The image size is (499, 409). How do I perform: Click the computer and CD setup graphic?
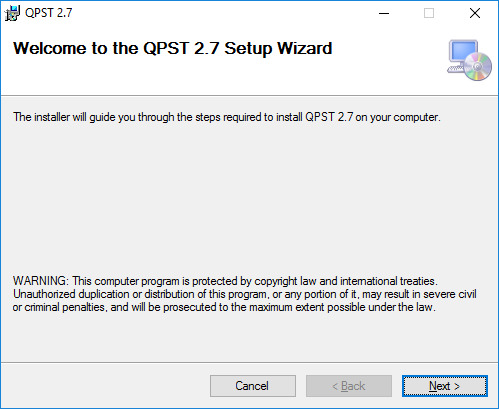click(469, 60)
